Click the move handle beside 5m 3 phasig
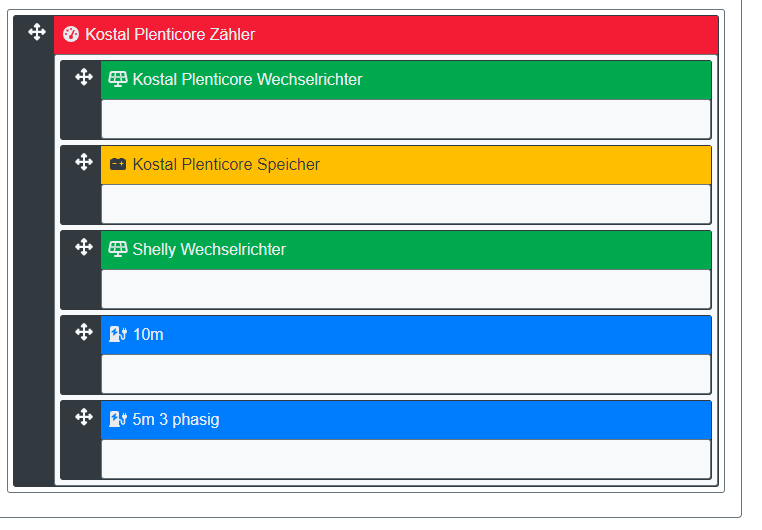This screenshot has width=762, height=530. pos(84,417)
